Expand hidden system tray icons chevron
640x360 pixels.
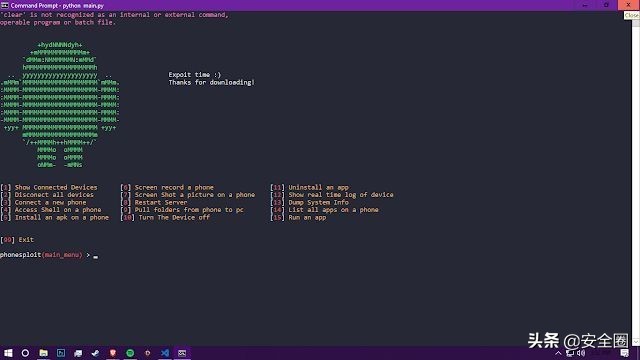(558, 353)
